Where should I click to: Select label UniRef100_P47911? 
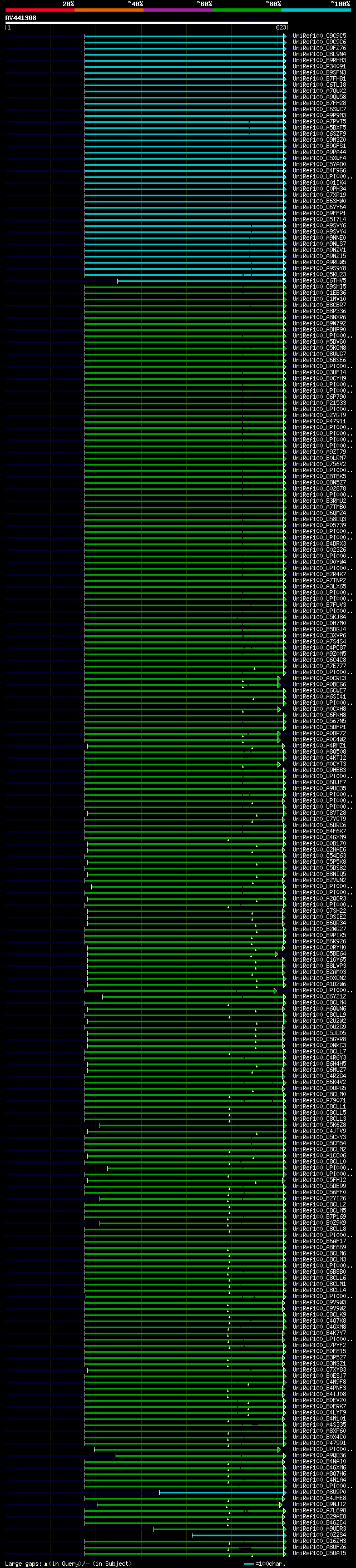pos(319,421)
